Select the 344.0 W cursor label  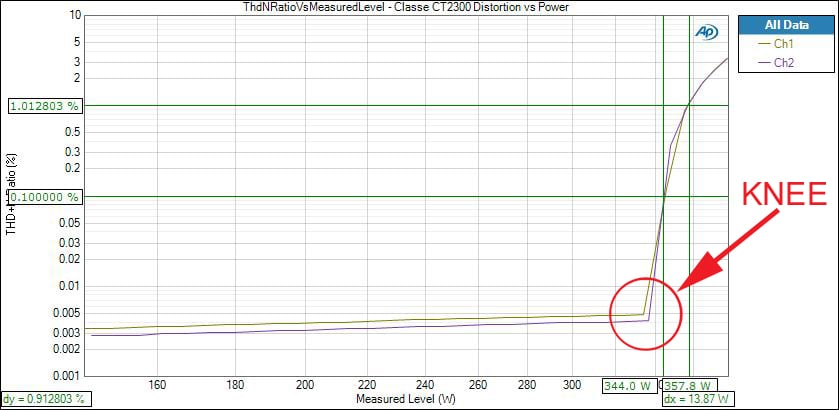[x=629, y=385]
